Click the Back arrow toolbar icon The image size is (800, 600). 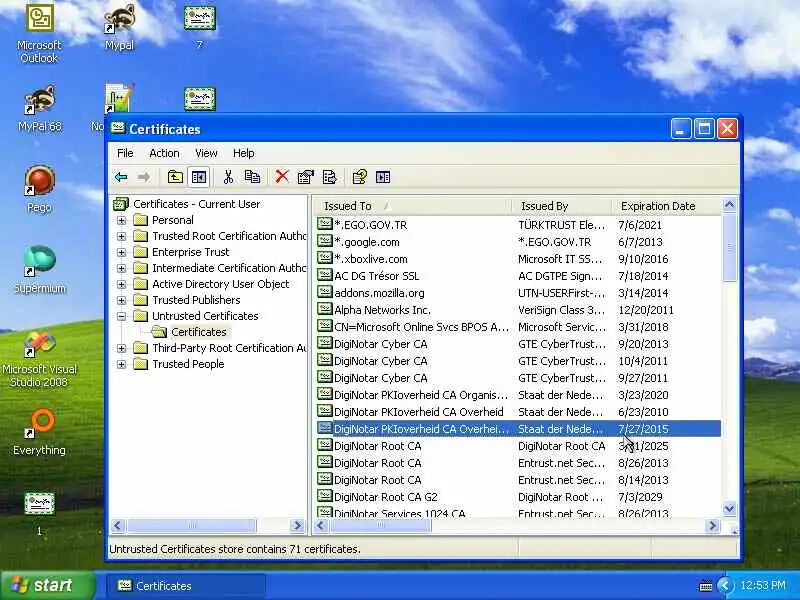pos(121,177)
